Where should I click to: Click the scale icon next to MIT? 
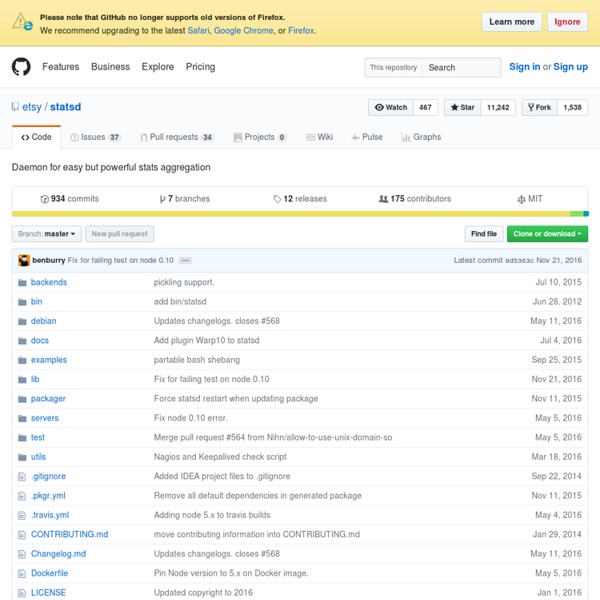521,199
